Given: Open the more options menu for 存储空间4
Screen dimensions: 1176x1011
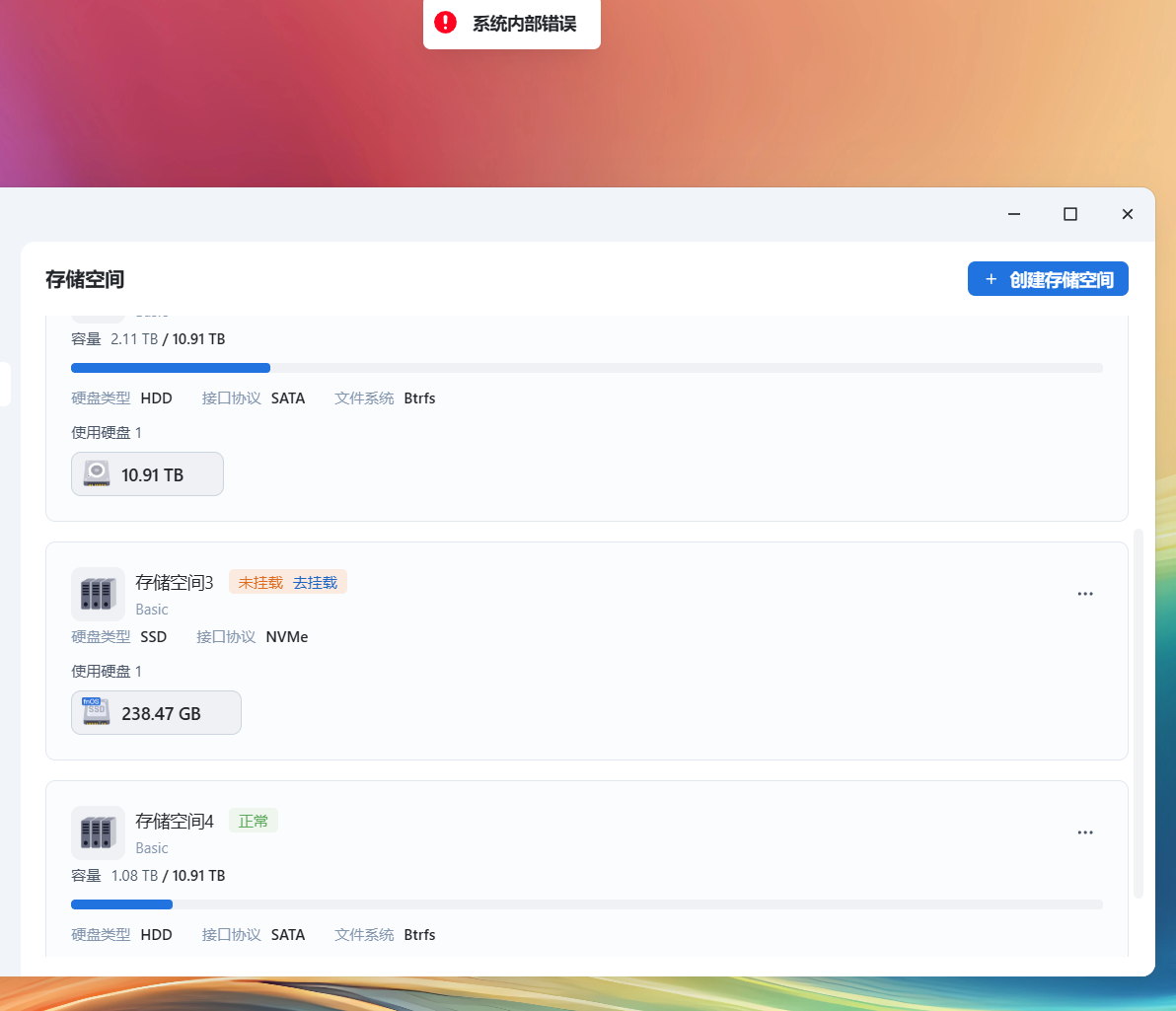Looking at the screenshot, I should [x=1084, y=832].
